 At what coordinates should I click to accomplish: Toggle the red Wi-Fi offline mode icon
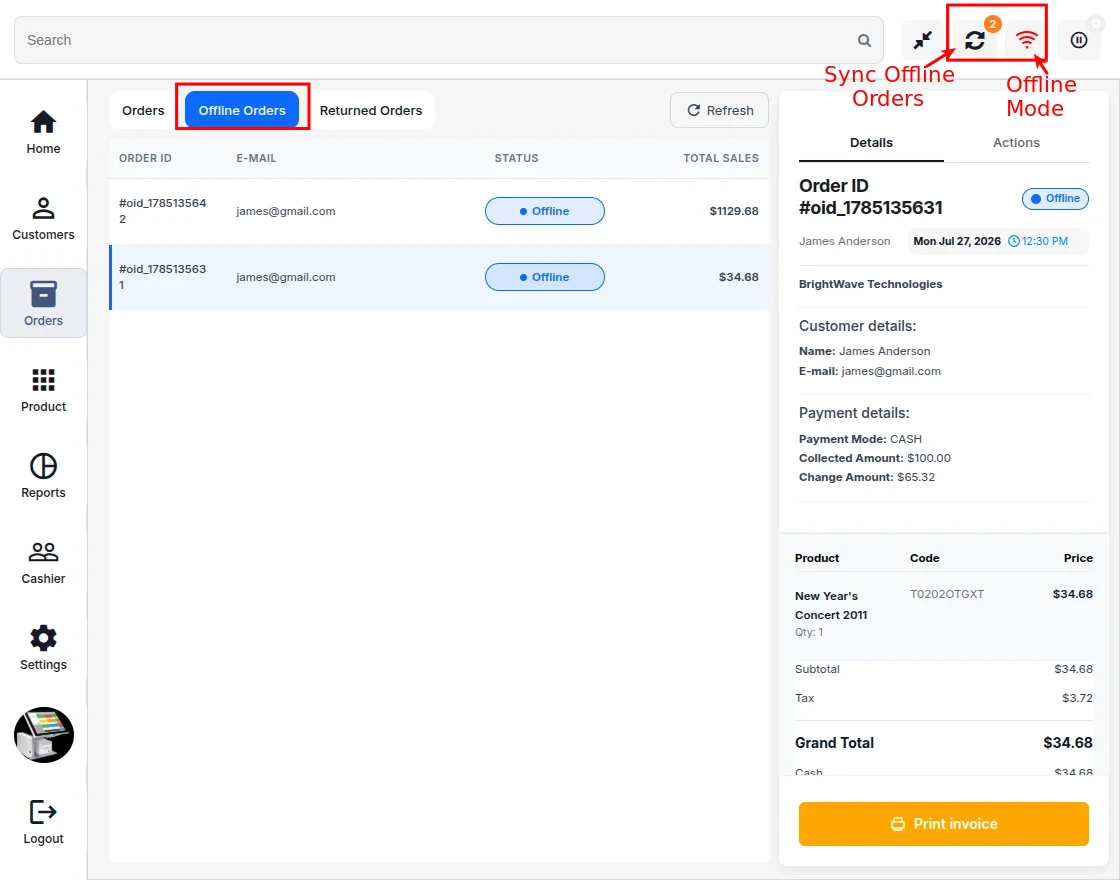coord(1026,40)
